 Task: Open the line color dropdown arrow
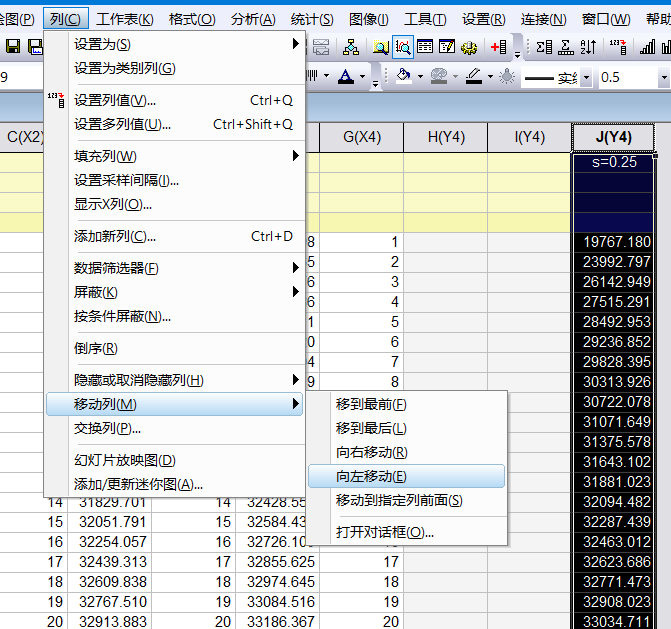tap(490, 77)
